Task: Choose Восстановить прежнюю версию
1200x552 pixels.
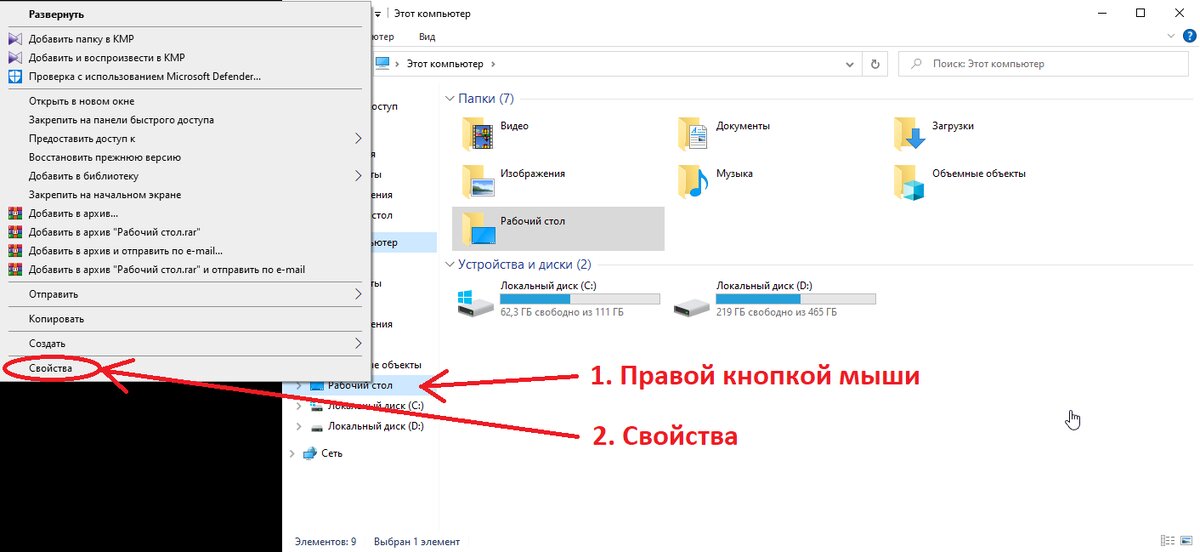Action: click(104, 157)
